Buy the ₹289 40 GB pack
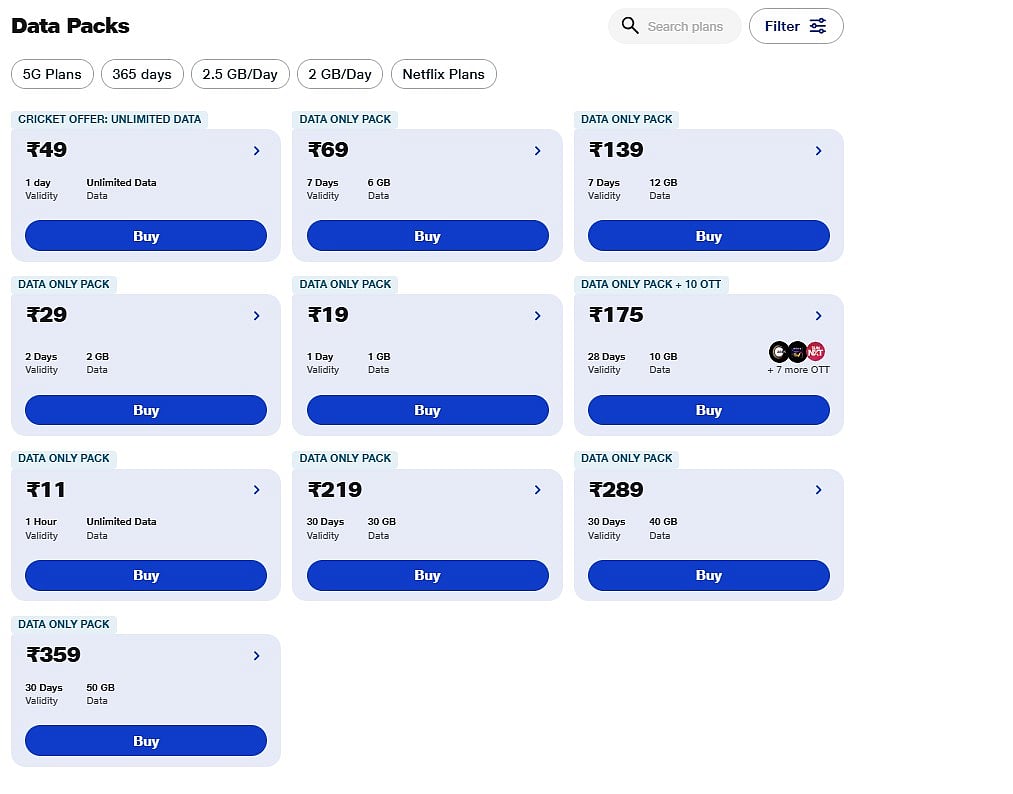This screenshot has width=1013, height=794. click(708, 575)
